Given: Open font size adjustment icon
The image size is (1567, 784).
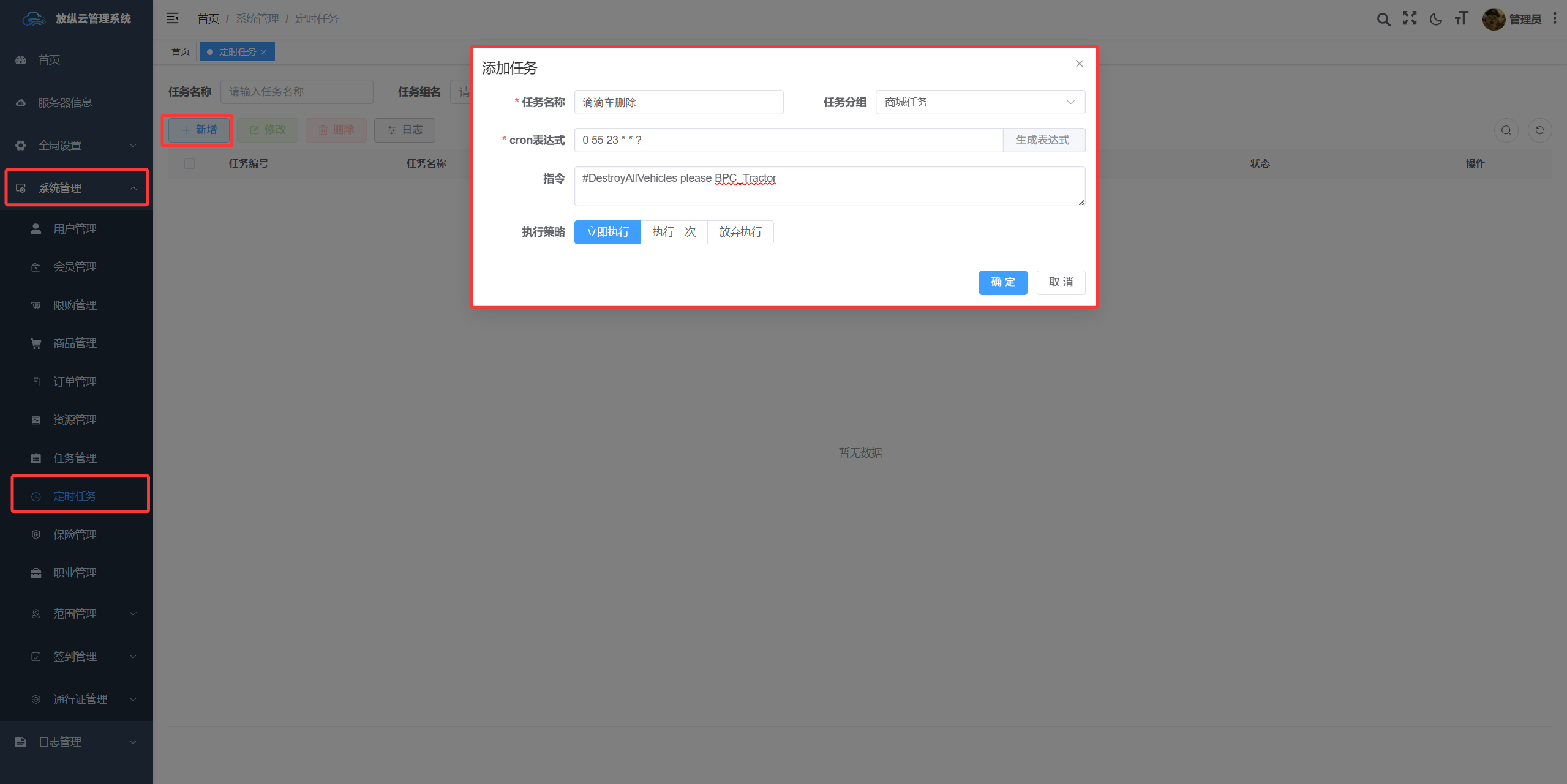Looking at the screenshot, I should click(x=1461, y=18).
